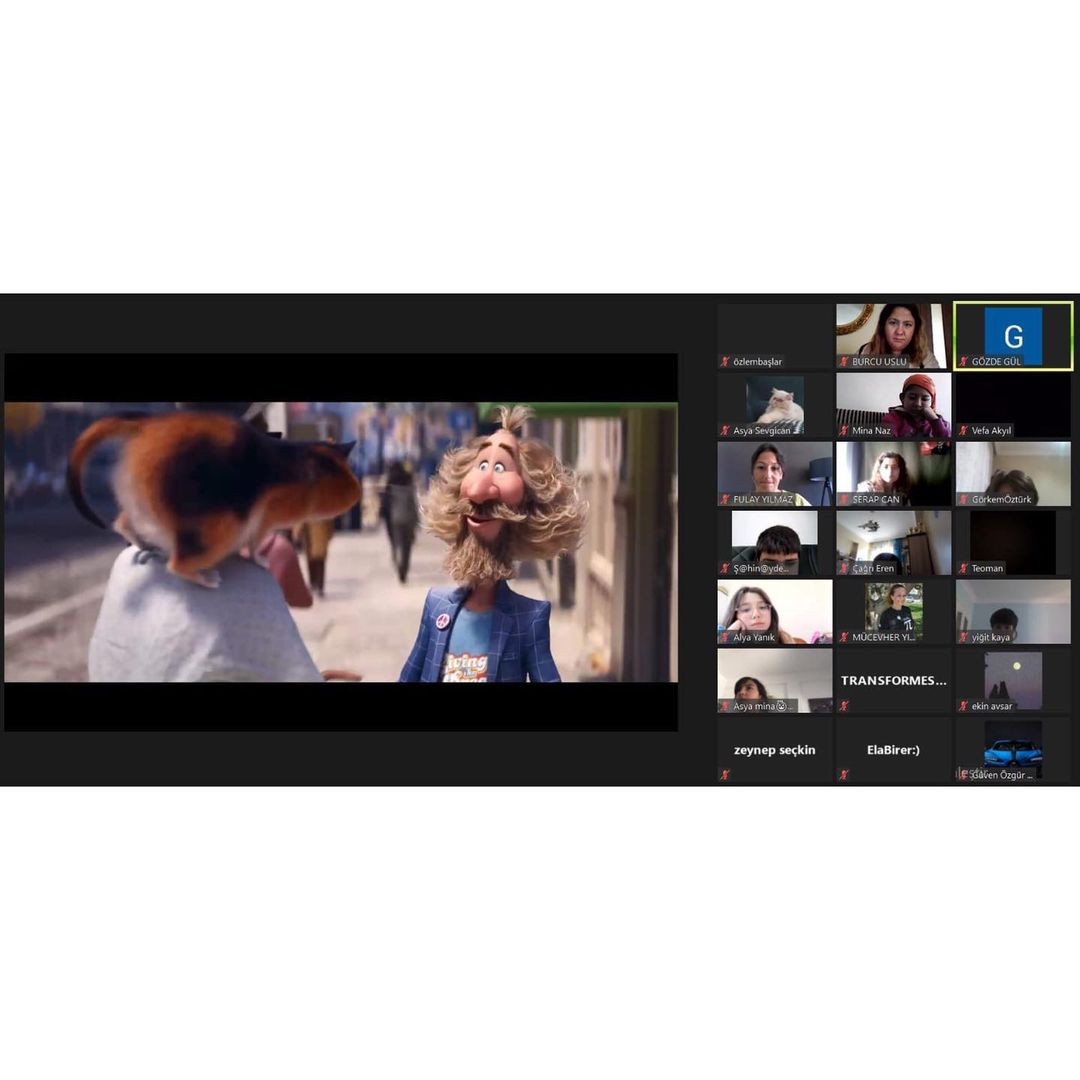Click the SERAP CAN name label
The image size is (1080, 1080).
(x=876, y=499)
